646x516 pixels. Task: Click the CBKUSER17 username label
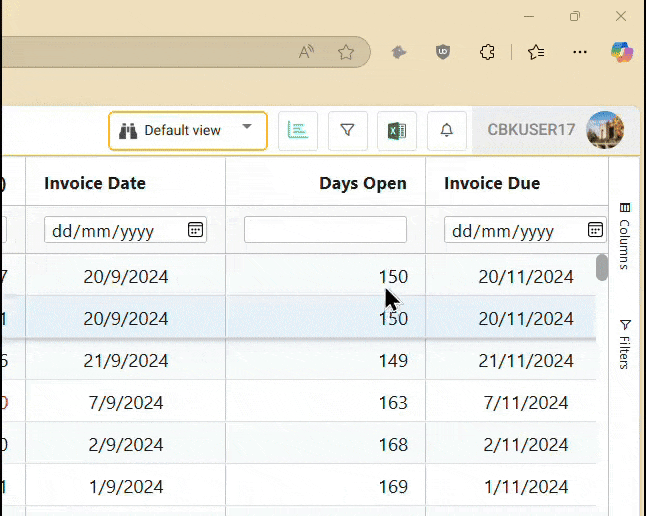tap(531, 130)
